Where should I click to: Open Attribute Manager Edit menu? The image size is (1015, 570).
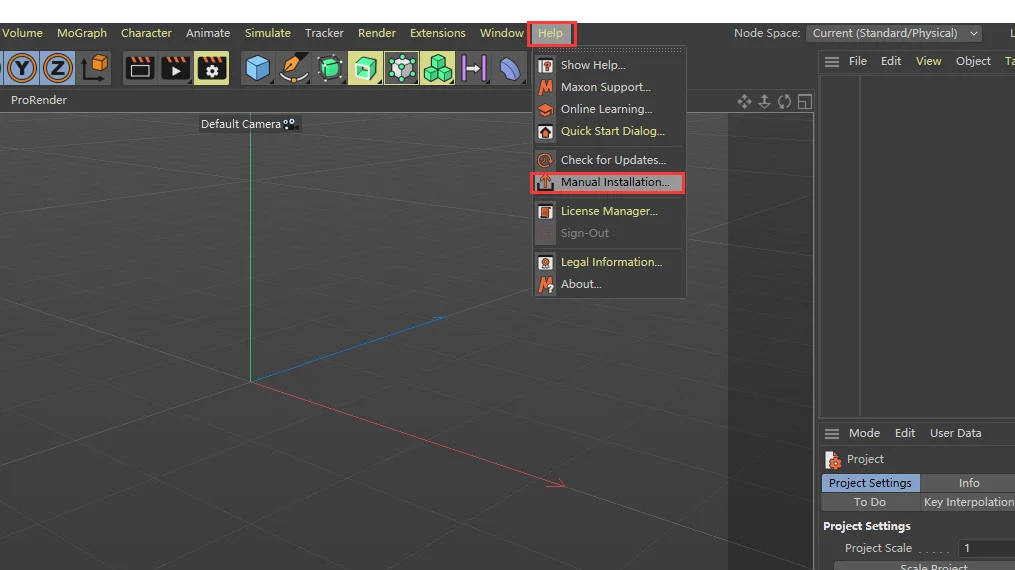pos(905,433)
